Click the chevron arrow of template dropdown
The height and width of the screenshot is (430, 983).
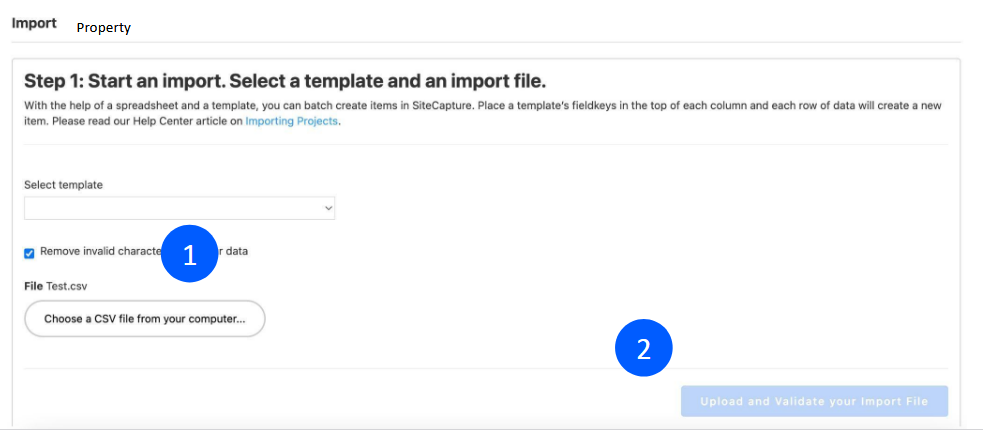327,208
